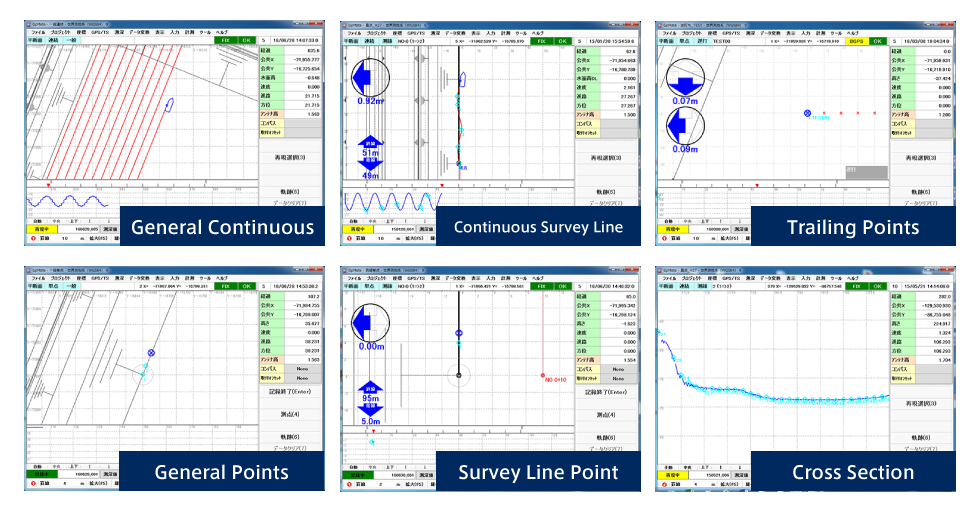Click OK indicator in Trailing Points window
The width and height of the screenshot is (980, 511).
[x=878, y=41]
